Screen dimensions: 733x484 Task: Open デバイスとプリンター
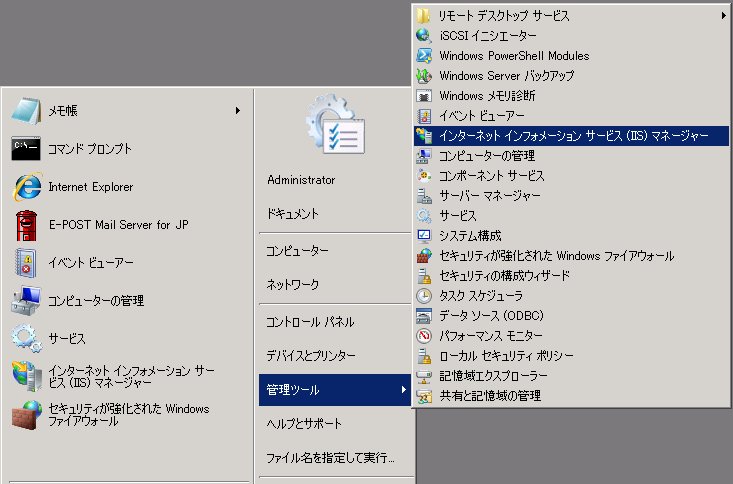click(311, 356)
